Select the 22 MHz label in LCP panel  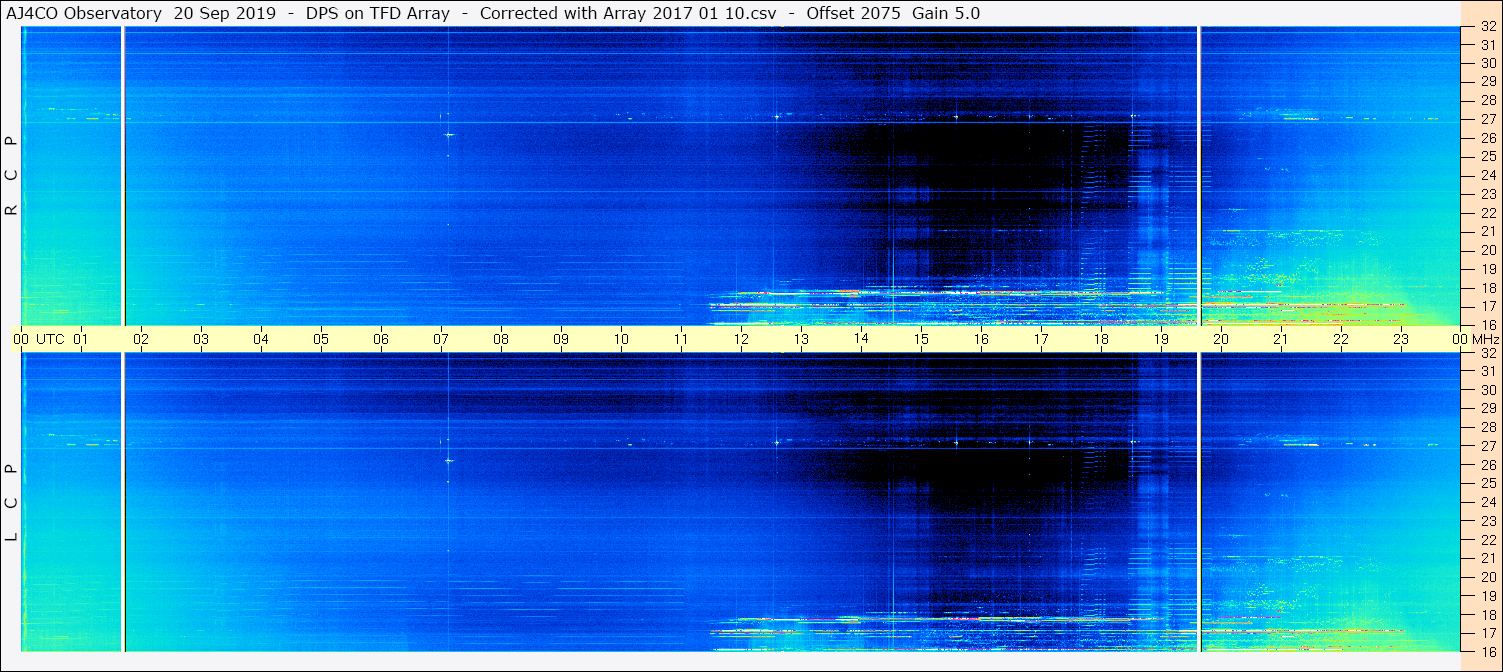[x=1487, y=540]
